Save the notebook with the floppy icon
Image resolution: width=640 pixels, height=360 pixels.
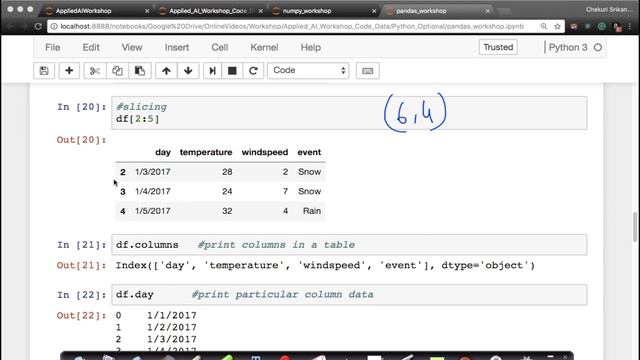(44, 71)
